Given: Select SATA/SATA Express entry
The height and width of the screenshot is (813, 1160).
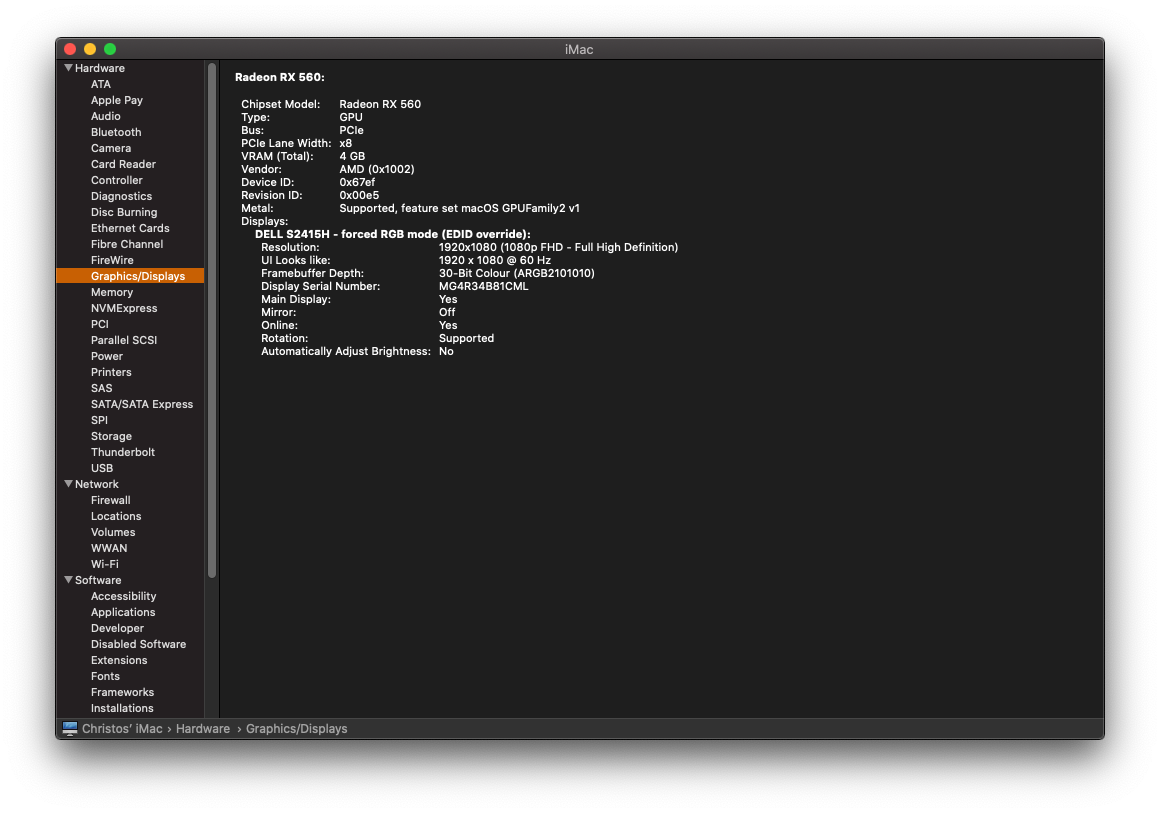Looking at the screenshot, I should [142, 405].
